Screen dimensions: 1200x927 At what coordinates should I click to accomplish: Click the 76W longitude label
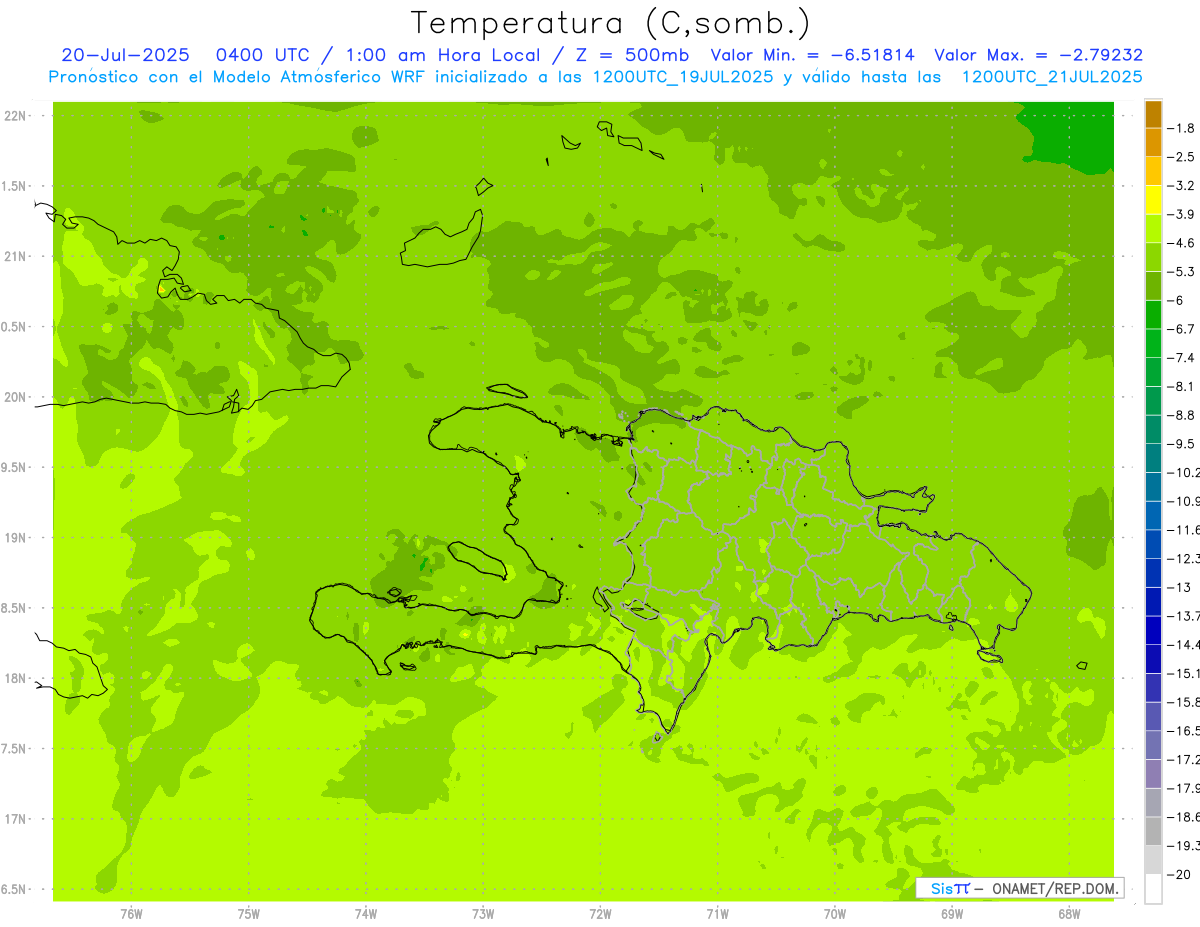click(x=131, y=913)
